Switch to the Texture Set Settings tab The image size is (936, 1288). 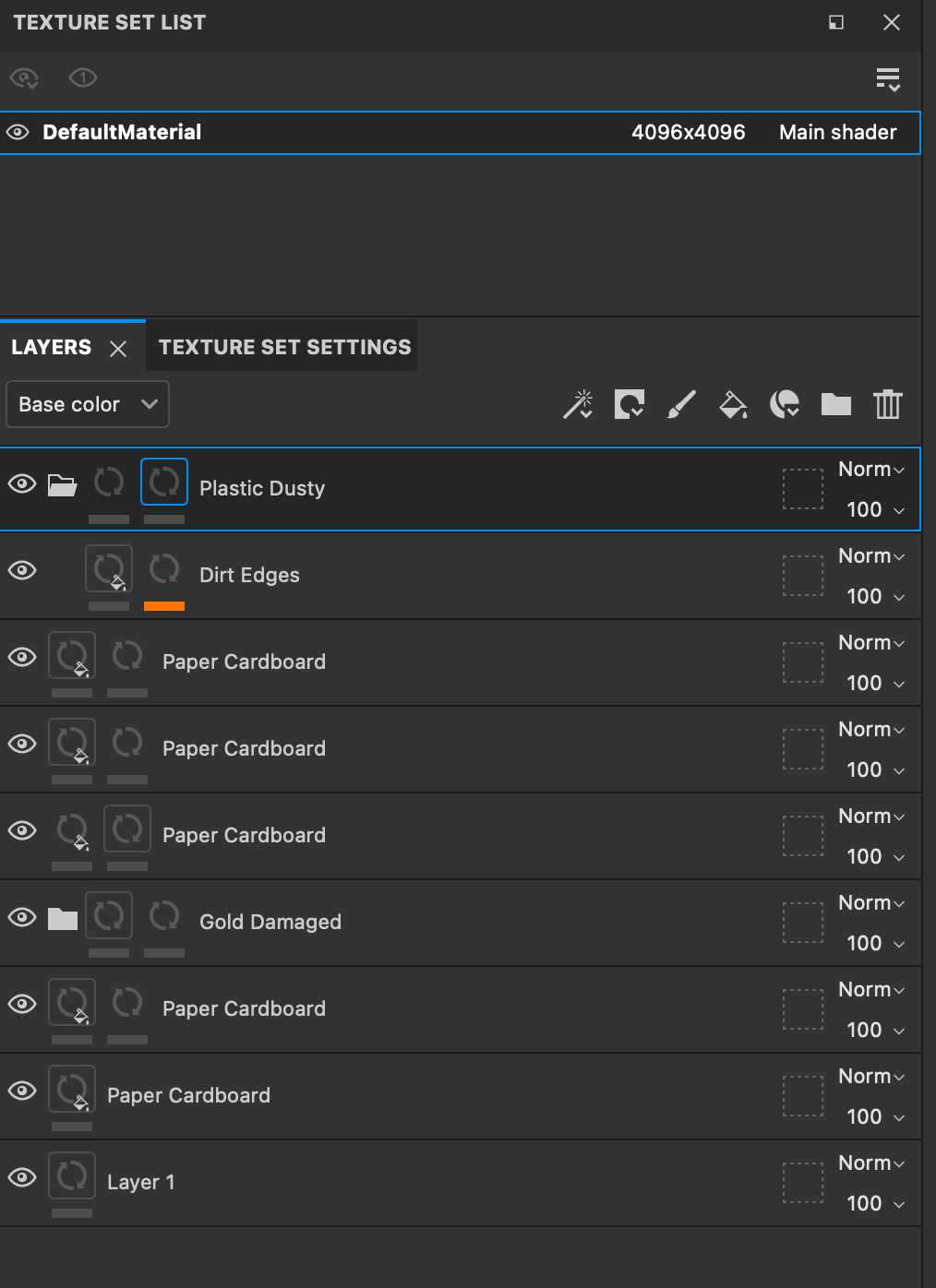284,347
